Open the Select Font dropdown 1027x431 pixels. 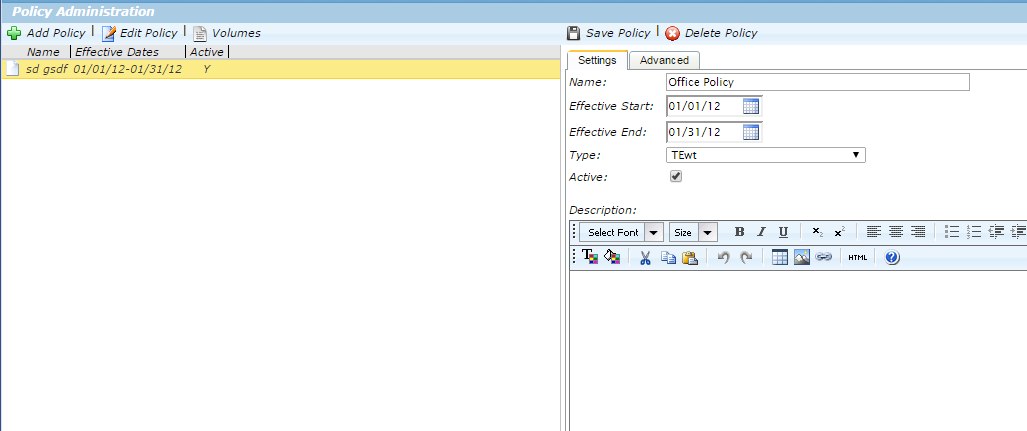tap(621, 232)
